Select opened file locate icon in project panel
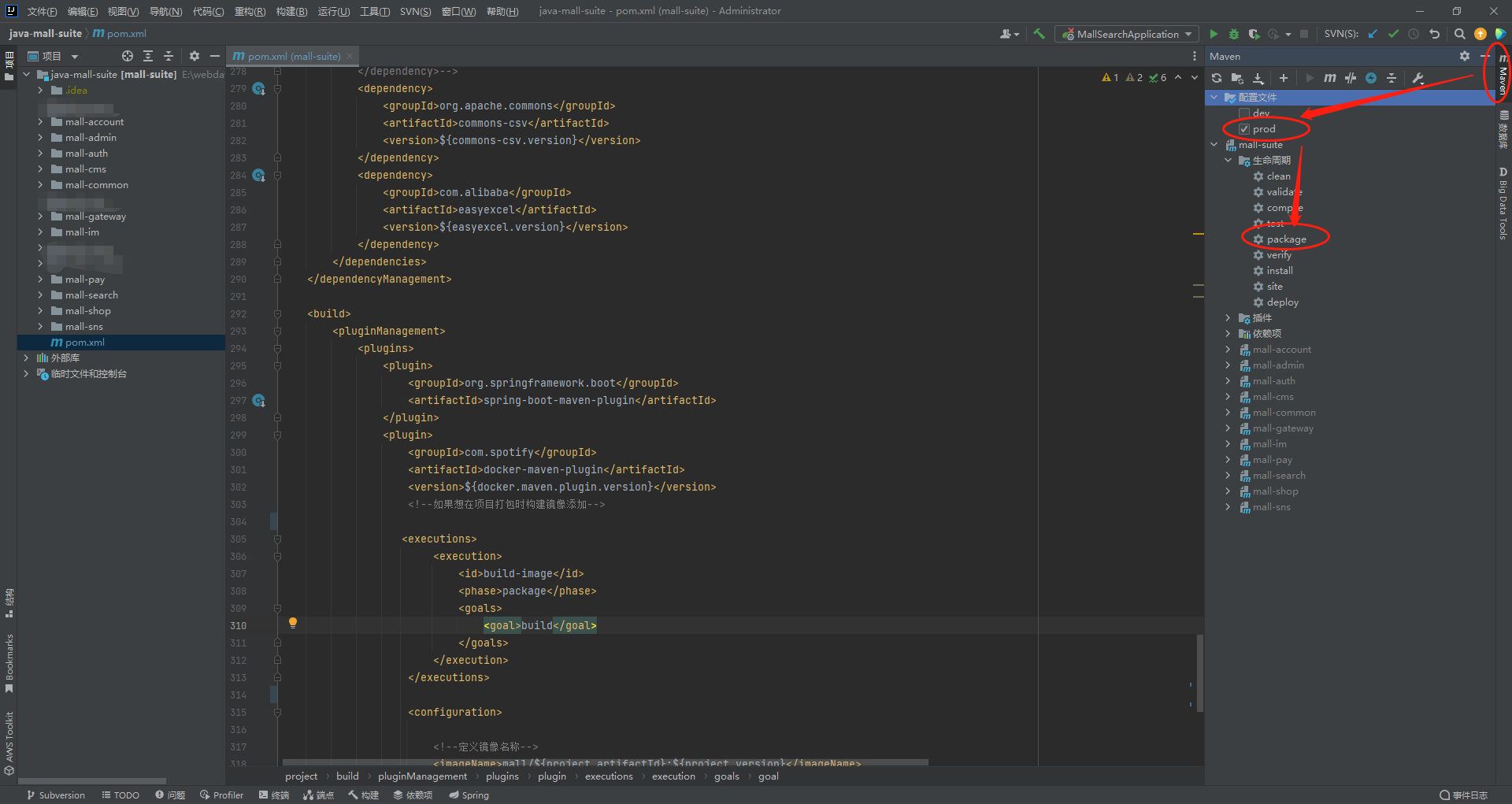This screenshot has height=804, width=1512. (x=128, y=56)
